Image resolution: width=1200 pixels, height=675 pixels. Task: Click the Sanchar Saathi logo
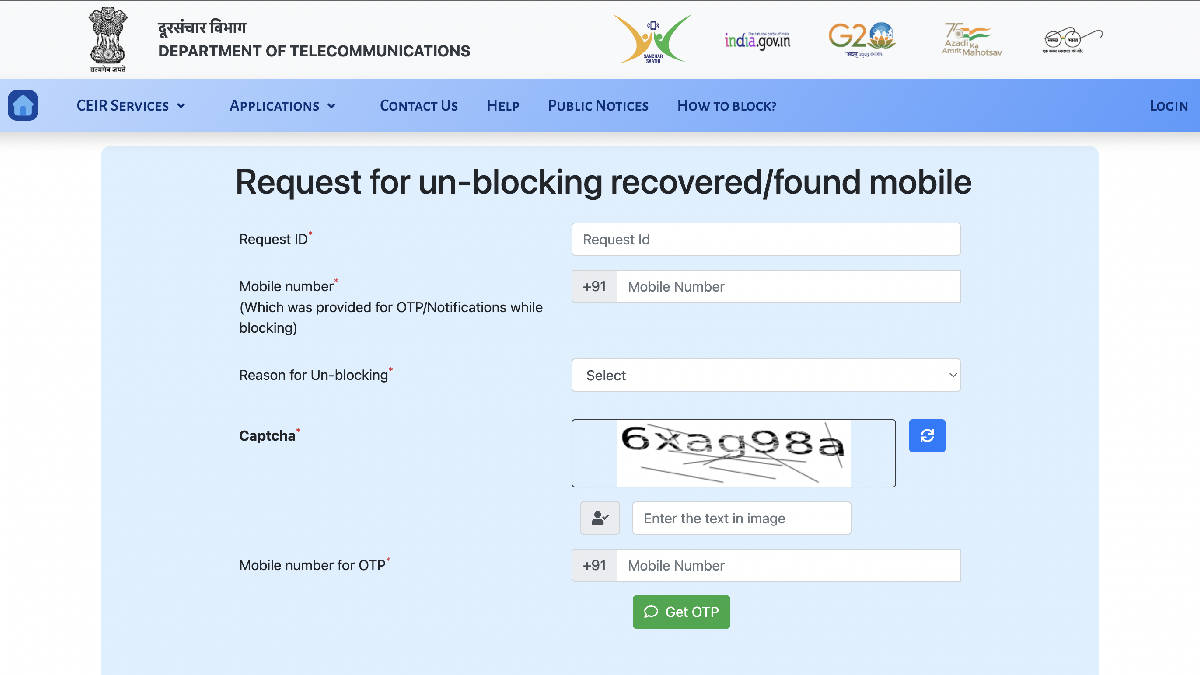(x=652, y=40)
